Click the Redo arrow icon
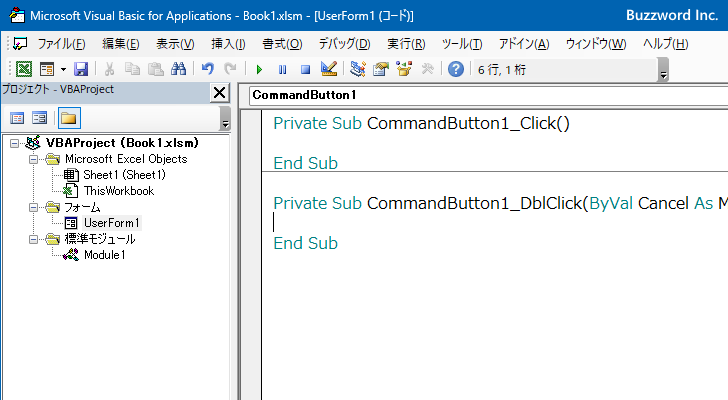Screen dimensions: 728x400 click(230, 69)
